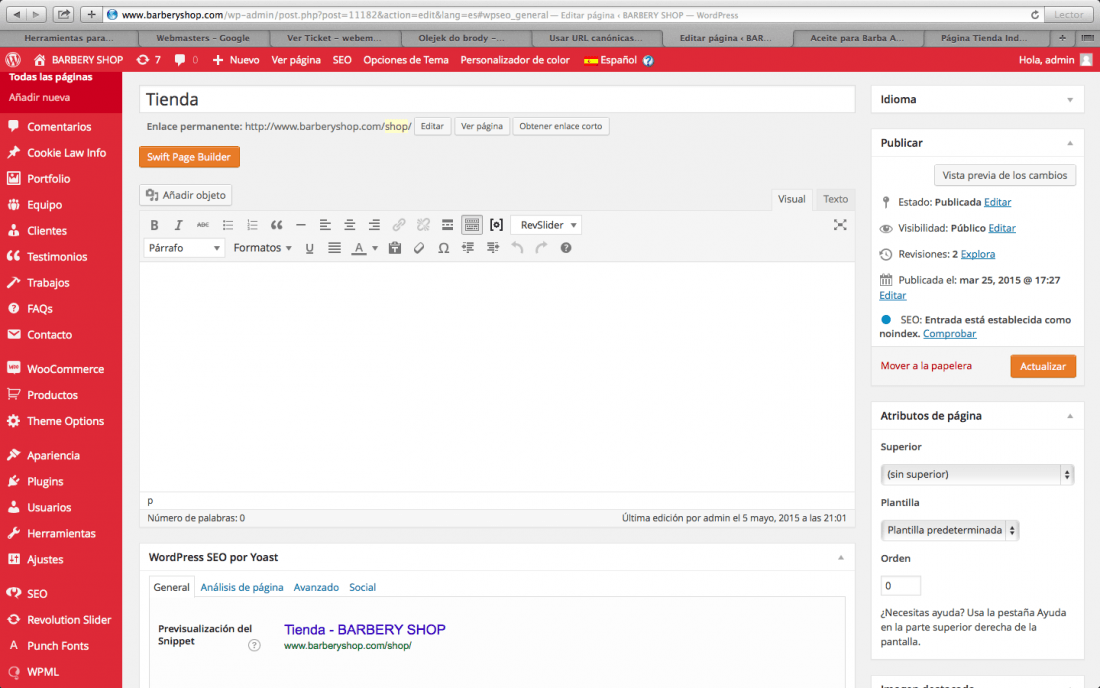Open the RevSlider dropdown
Screen dimensions: 1100x688
coord(548,225)
